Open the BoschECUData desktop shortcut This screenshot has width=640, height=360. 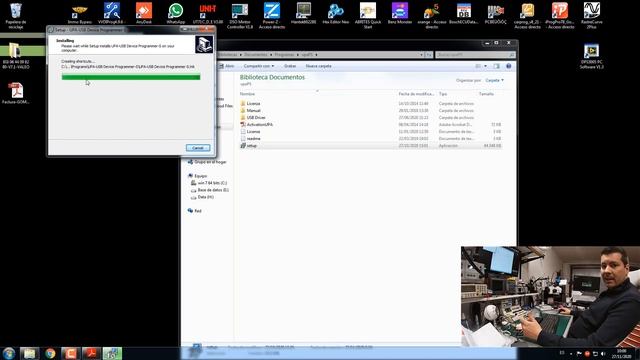(x=464, y=13)
